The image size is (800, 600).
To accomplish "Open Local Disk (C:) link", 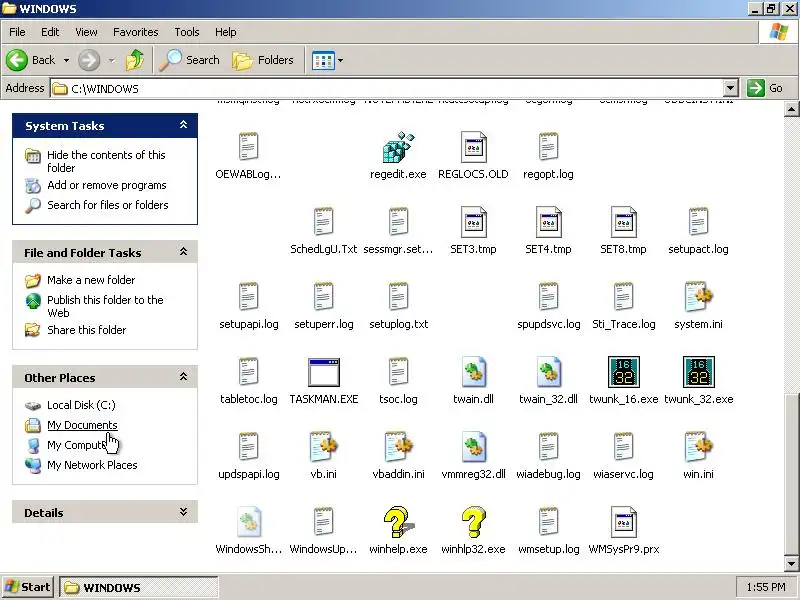I will point(81,405).
